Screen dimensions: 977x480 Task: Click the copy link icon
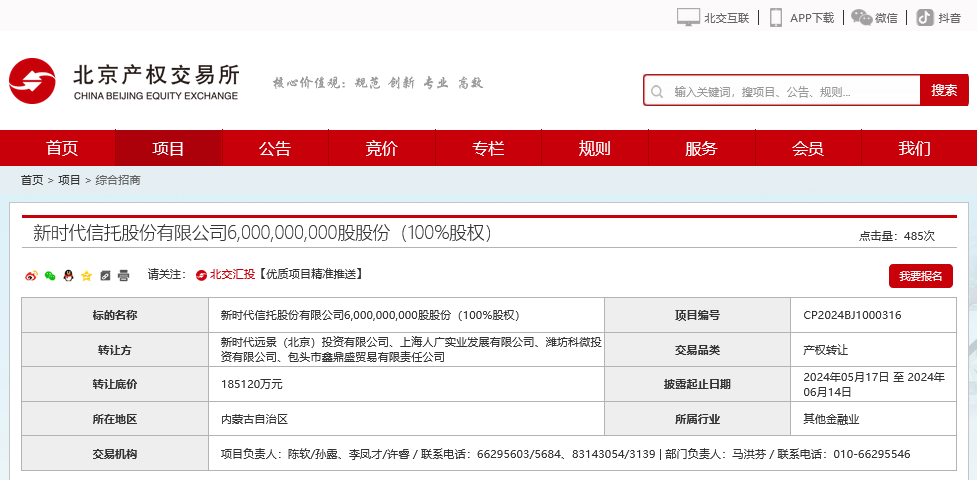(x=105, y=275)
